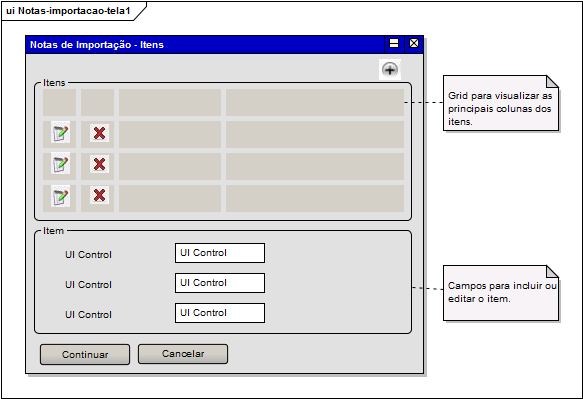Click the second 'UI Control' field label

pos(88,285)
